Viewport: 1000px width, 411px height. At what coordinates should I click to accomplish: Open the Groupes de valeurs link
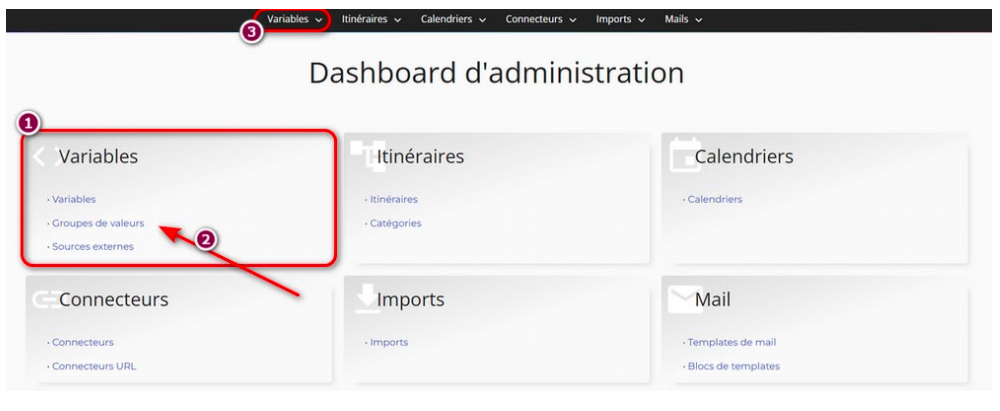point(97,223)
